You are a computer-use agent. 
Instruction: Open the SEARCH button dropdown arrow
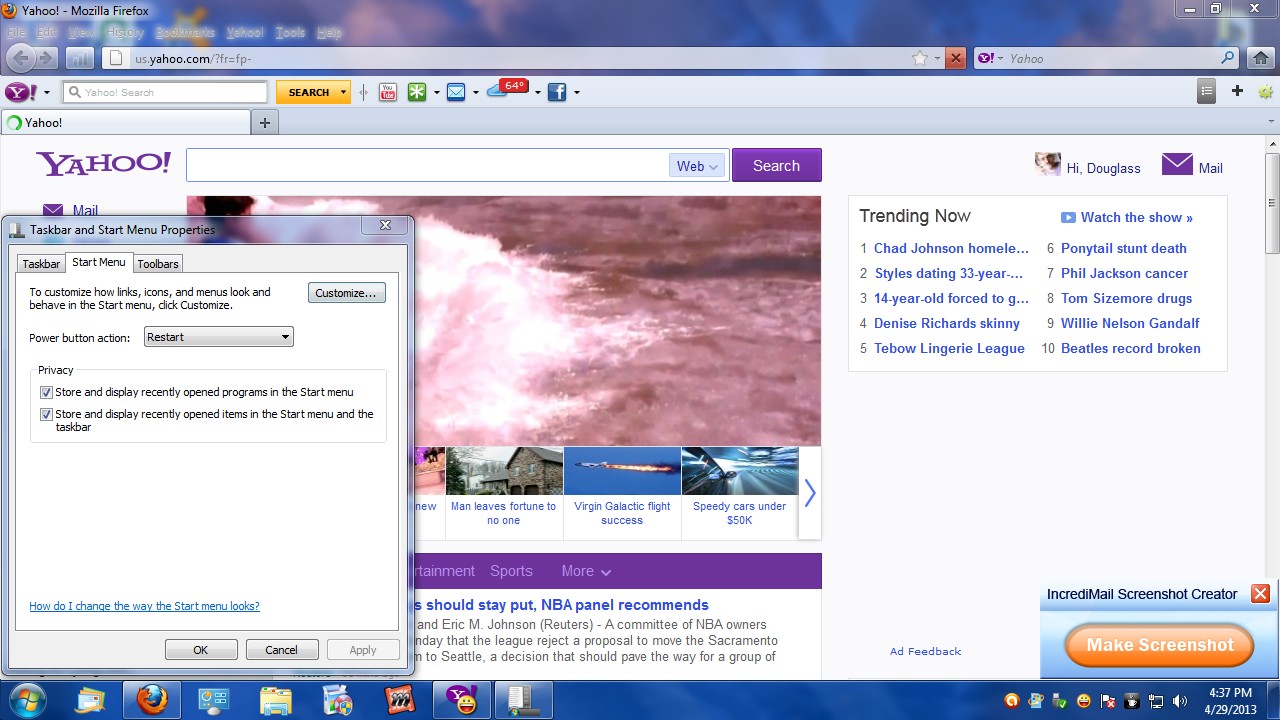tap(344, 92)
